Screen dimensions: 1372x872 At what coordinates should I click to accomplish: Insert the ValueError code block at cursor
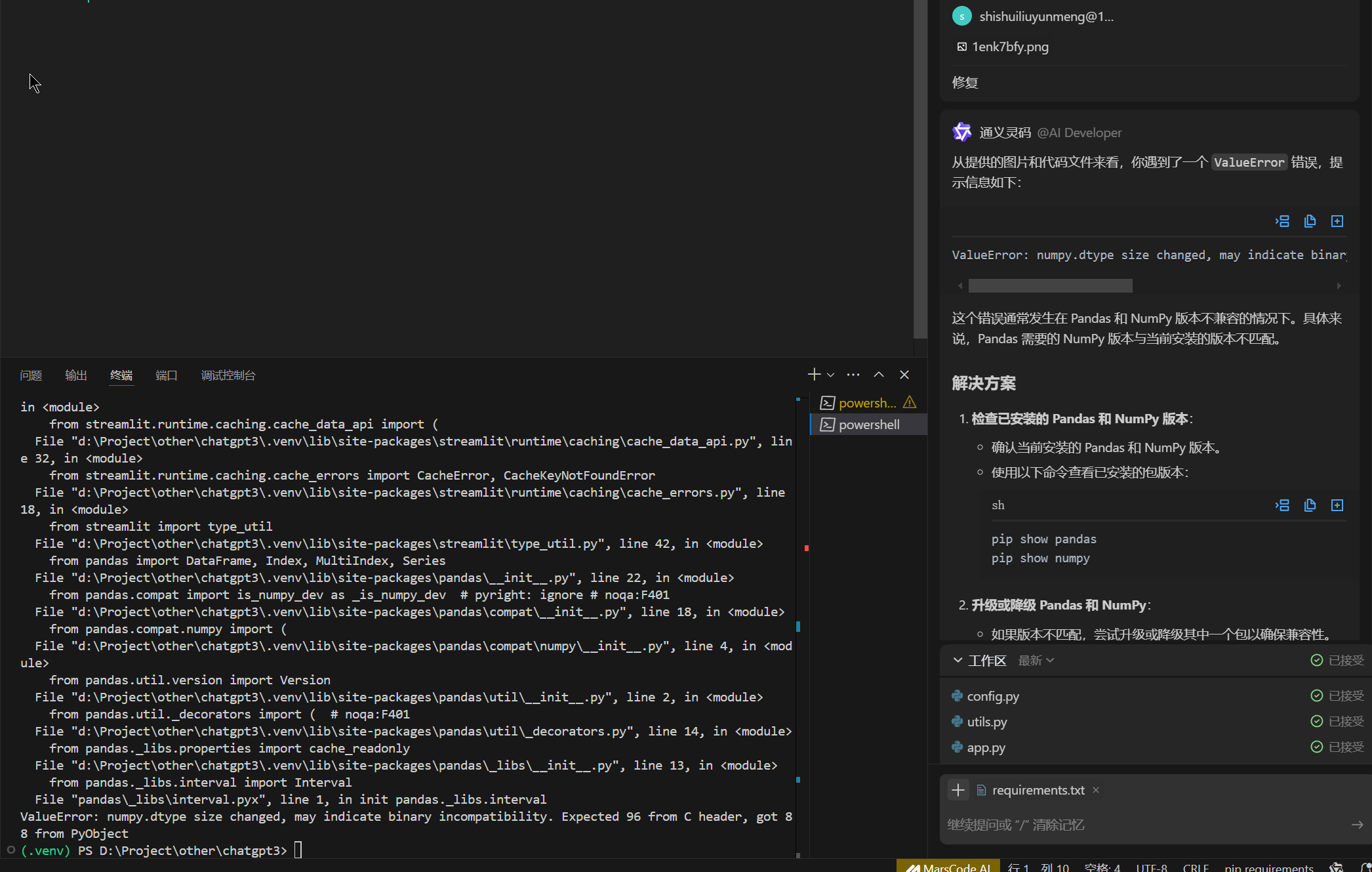[1282, 221]
